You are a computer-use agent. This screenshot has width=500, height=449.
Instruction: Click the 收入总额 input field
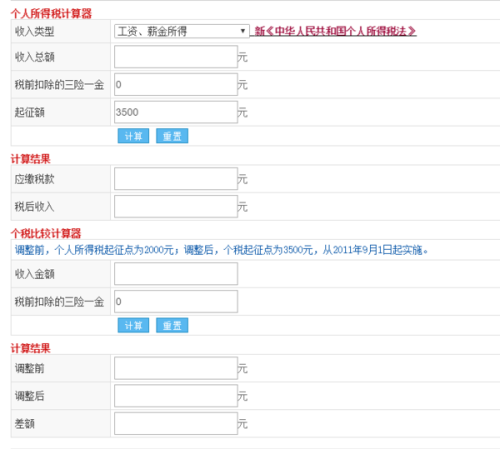click(x=176, y=57)
